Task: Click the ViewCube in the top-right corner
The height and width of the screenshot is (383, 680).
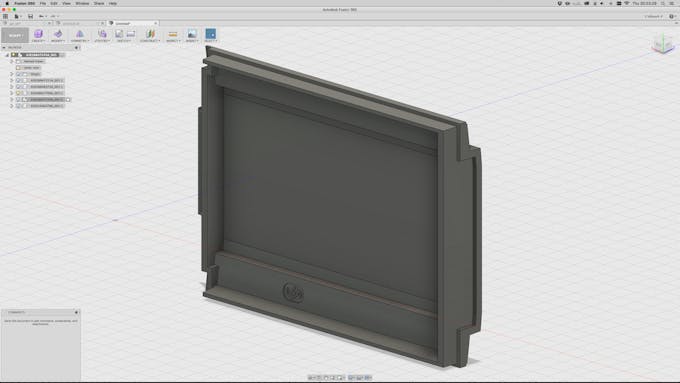Action: click(663, 44)
